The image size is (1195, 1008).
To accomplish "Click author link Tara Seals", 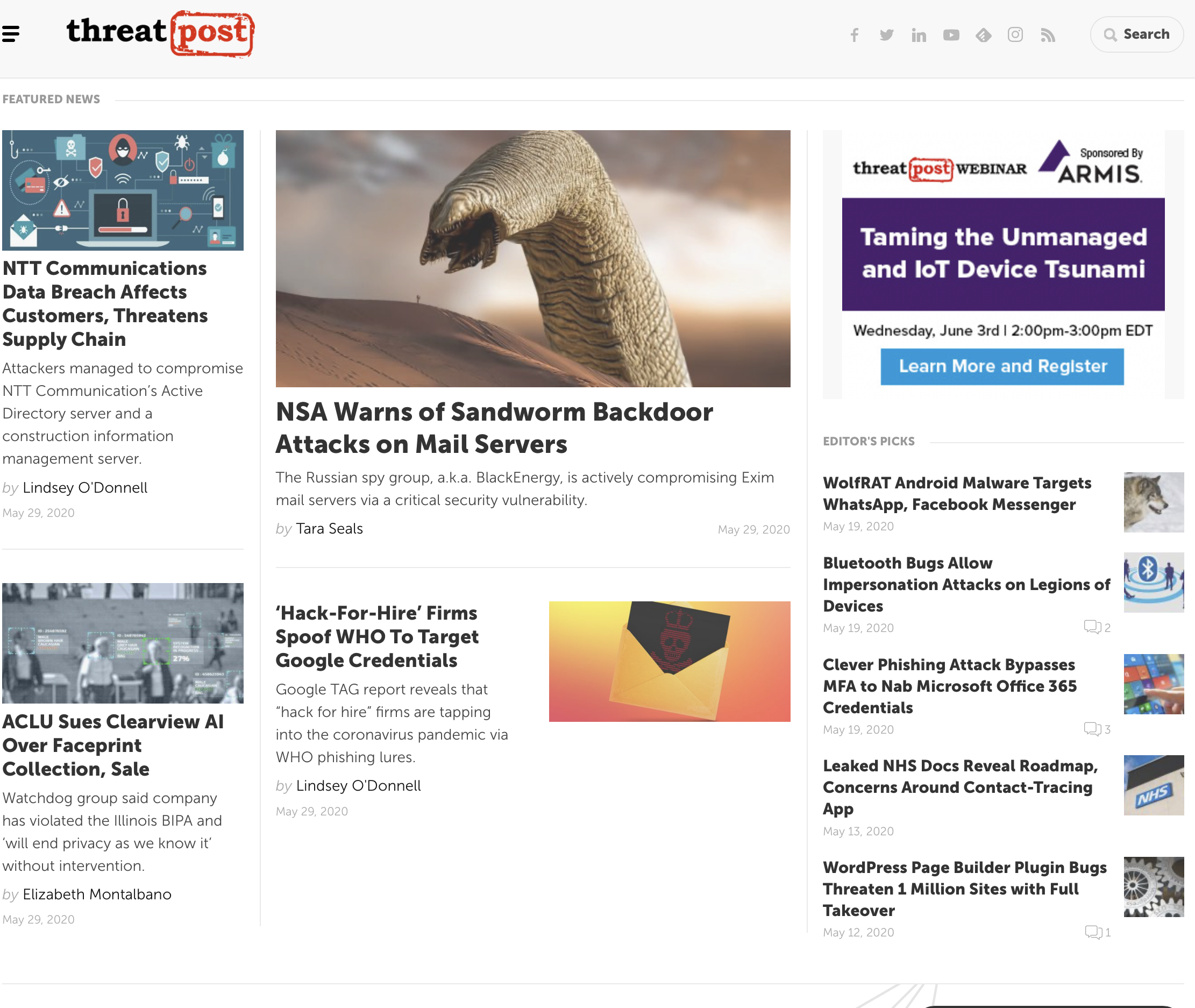I will pos(329,529).
